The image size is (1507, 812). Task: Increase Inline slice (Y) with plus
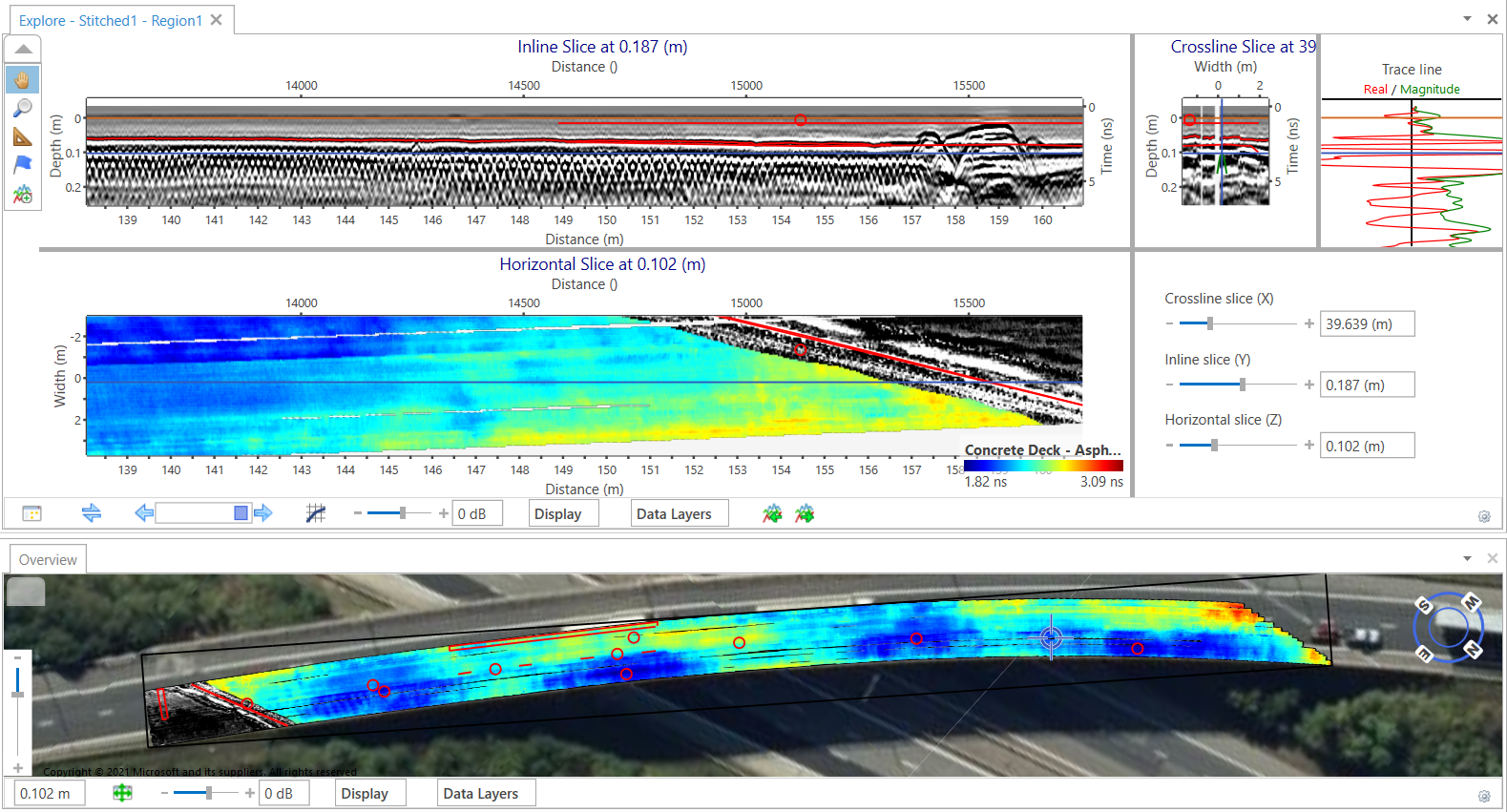pos(1309,385)
